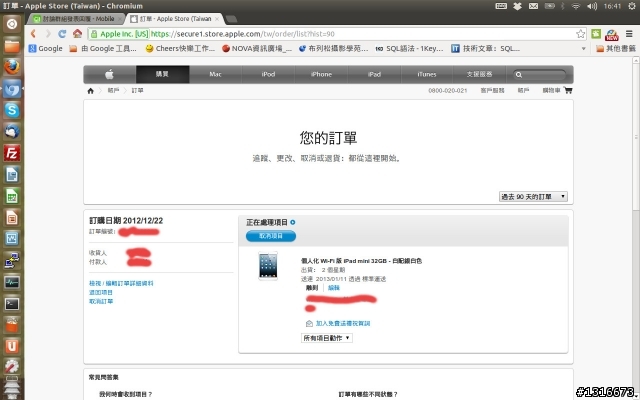Open System Monitor from the launcher
This screenshot has width=640, height=400.
point(12,282)
